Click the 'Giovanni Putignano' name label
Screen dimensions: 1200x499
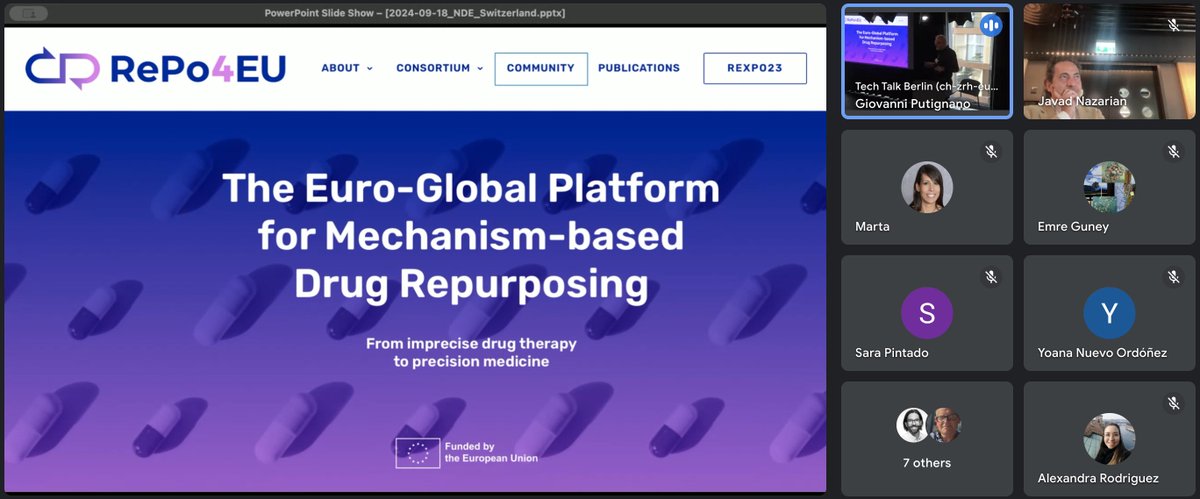913,103
